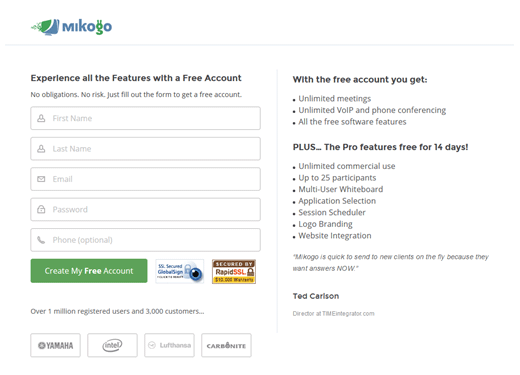This screenshot has height=375, width=520.
Task: Click Create My Free Account button
Action: coord(89,271)
